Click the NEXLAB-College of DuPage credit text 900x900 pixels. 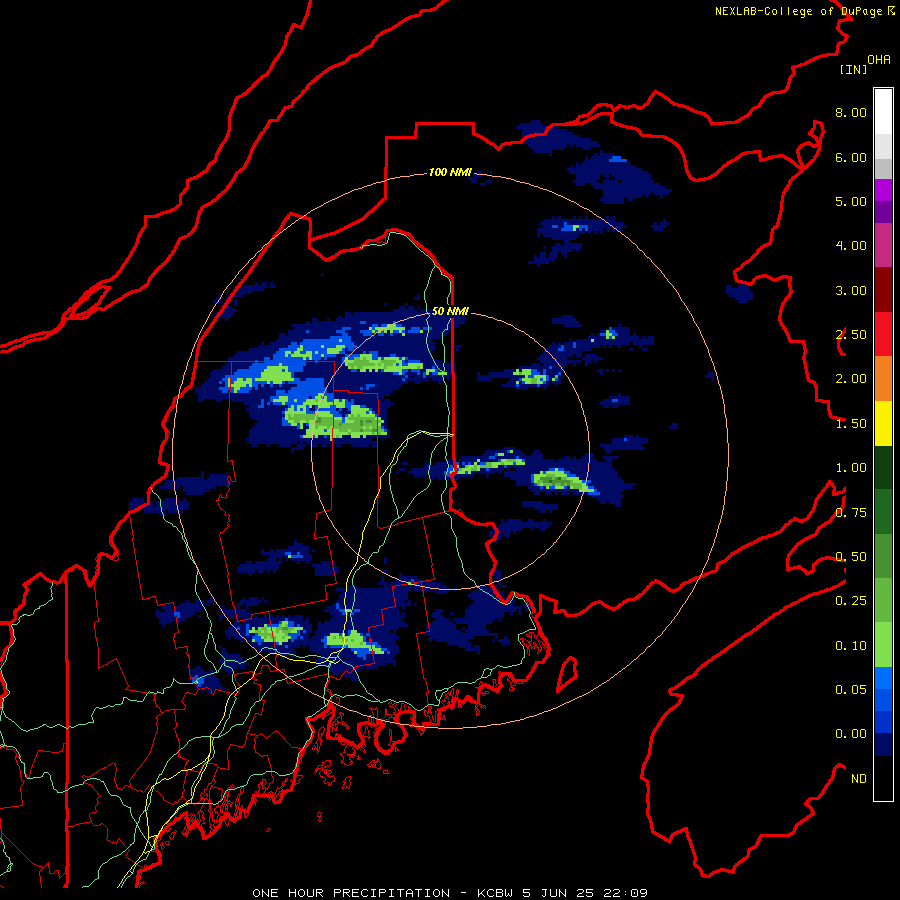pyautogui.click(x=805, y=11)
